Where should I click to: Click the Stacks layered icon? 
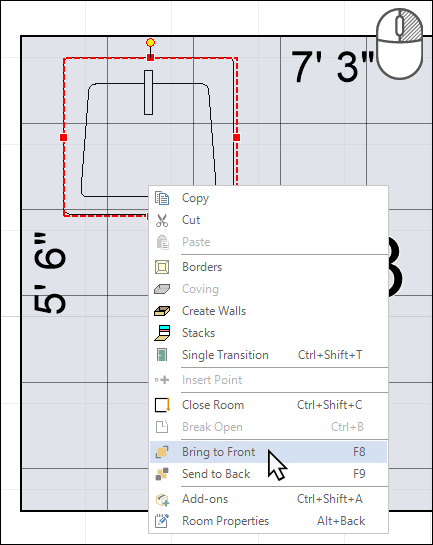coord(162,333)
